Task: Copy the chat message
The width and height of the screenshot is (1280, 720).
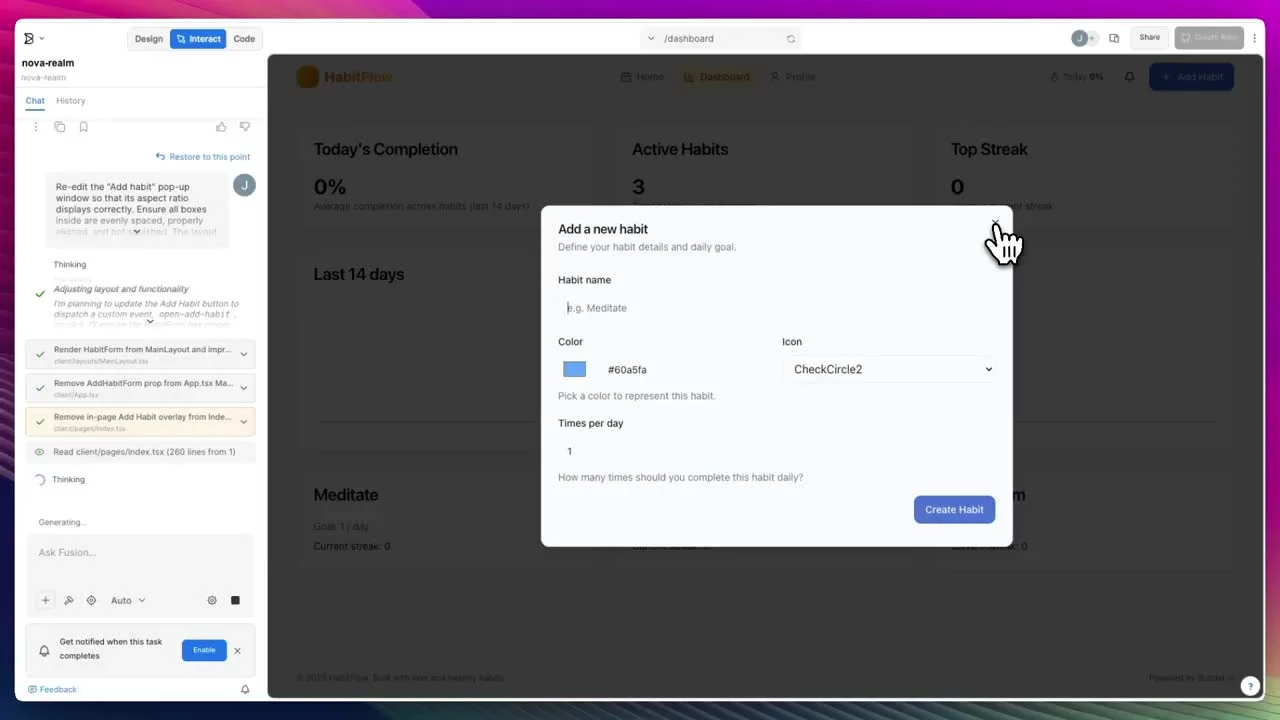Action: 60,127
